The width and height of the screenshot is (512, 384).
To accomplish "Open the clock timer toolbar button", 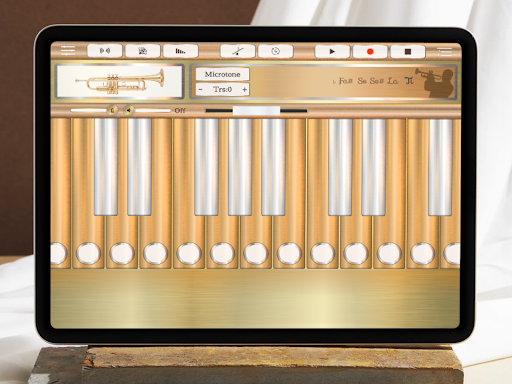I will coord(275,51).
